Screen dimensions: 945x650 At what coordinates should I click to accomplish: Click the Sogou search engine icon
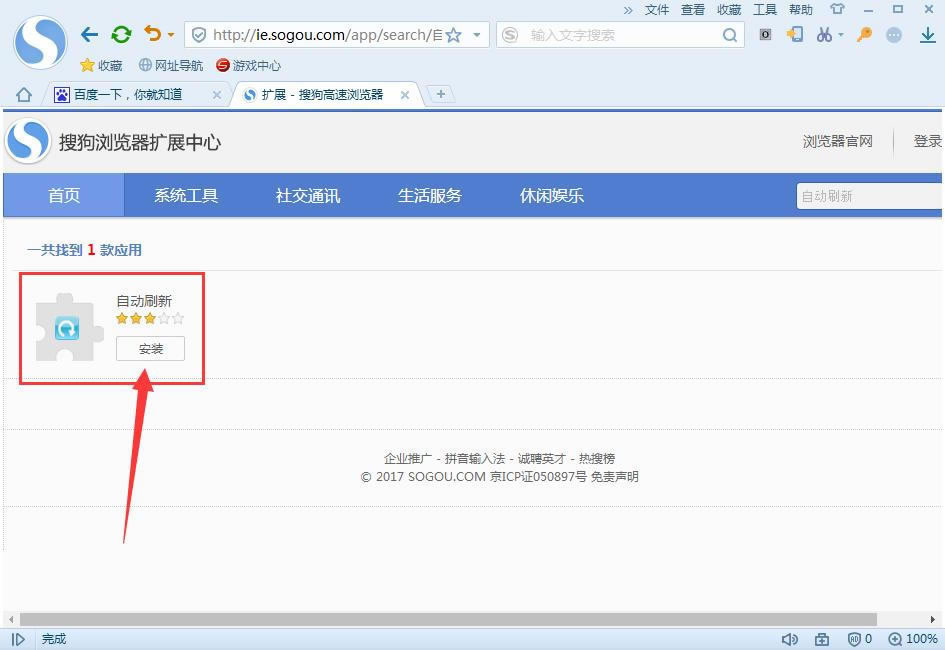(x=510, y=35)
